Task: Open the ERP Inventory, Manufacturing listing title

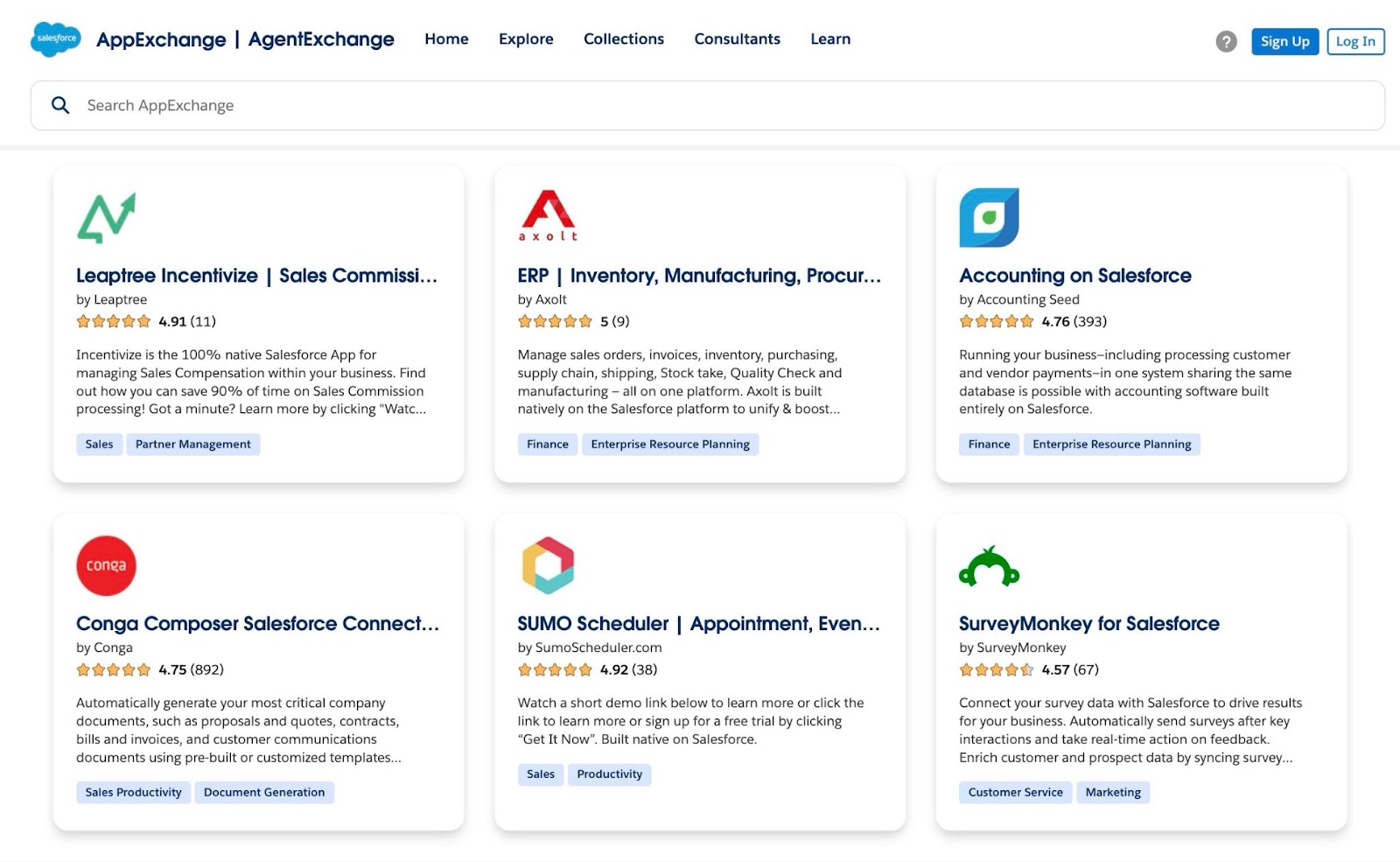Action: (699, 276)
